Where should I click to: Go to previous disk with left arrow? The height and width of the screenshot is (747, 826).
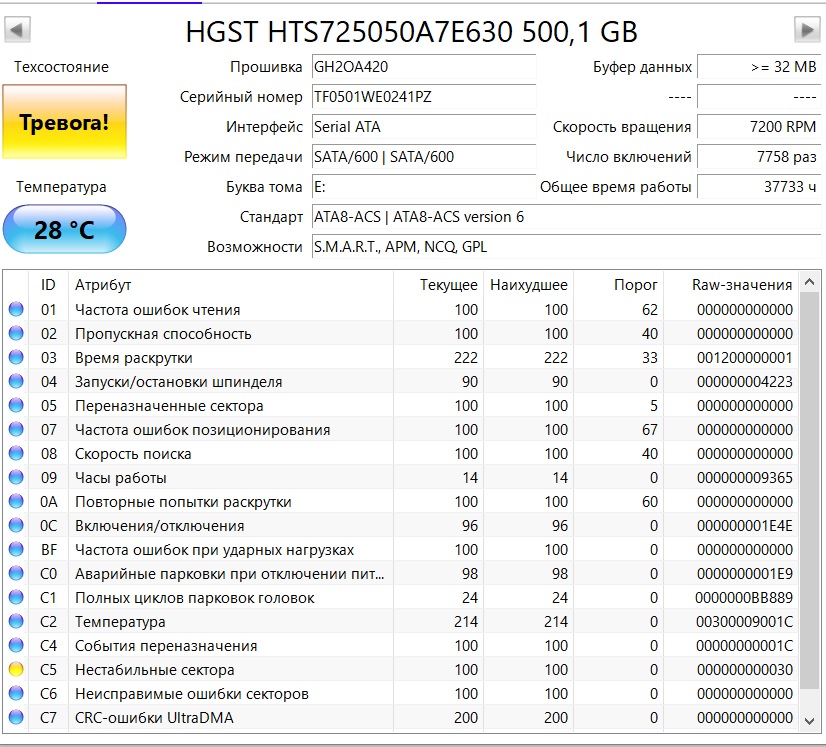click(x=17, y=30)
